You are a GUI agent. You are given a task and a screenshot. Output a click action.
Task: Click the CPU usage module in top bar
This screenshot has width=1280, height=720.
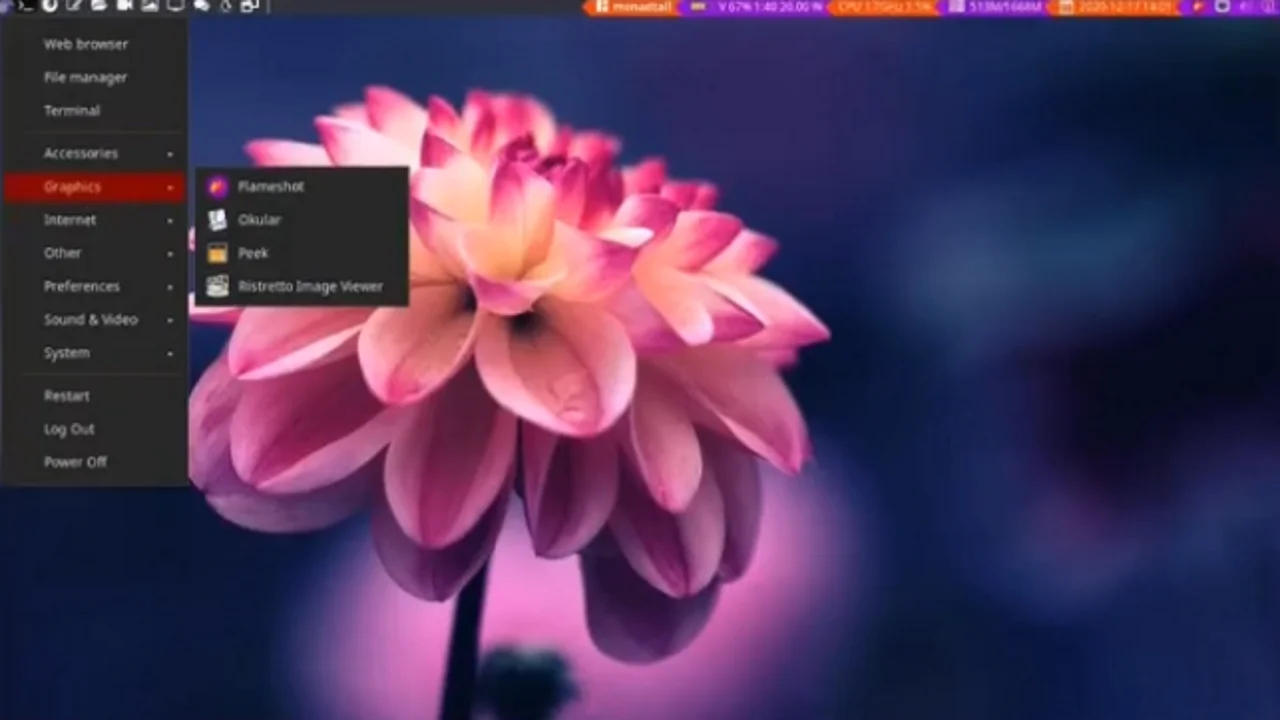884,7
